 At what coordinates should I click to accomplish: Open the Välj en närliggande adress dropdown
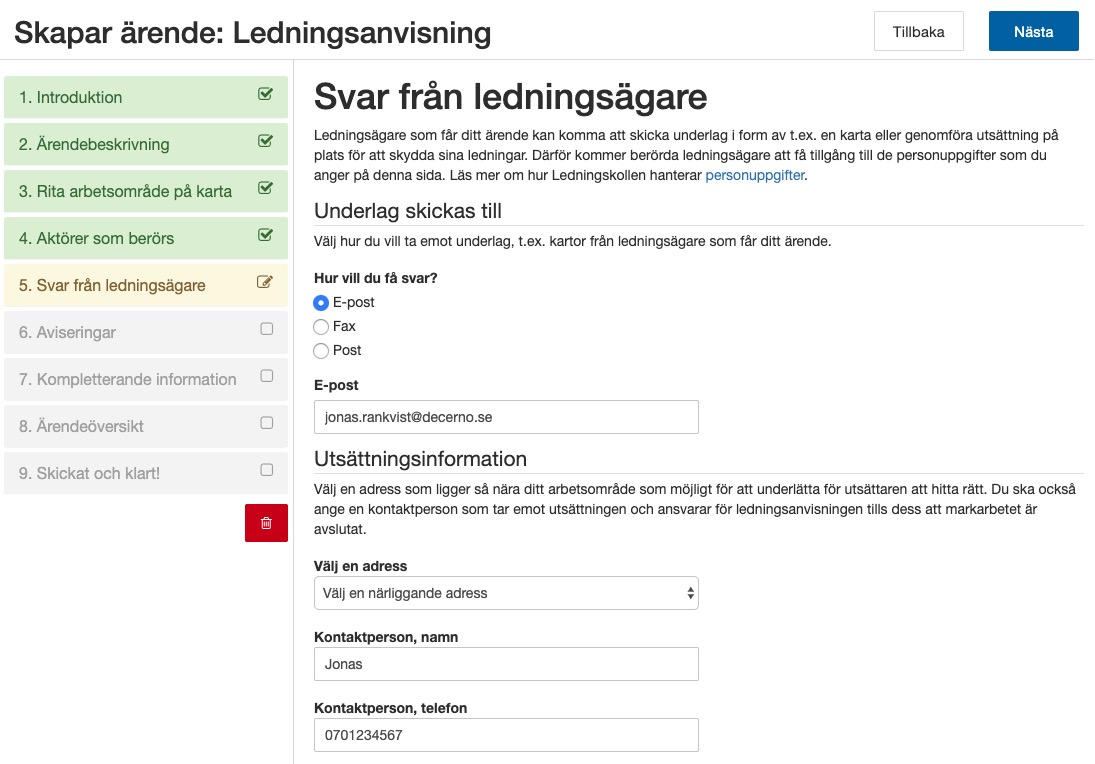click(506, 593)
